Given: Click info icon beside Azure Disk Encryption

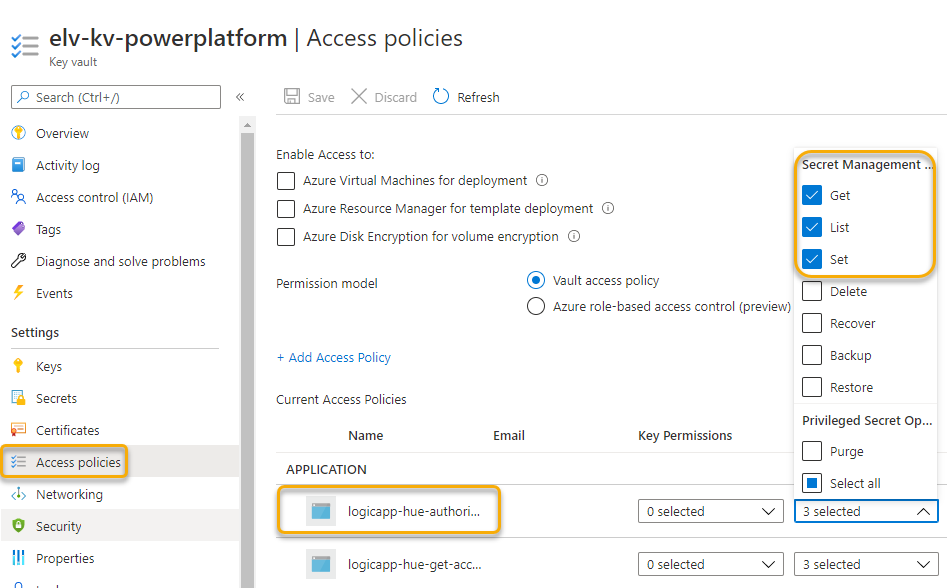Looking at the screenshot, I should pyautogui.click(x=574, y=236).
